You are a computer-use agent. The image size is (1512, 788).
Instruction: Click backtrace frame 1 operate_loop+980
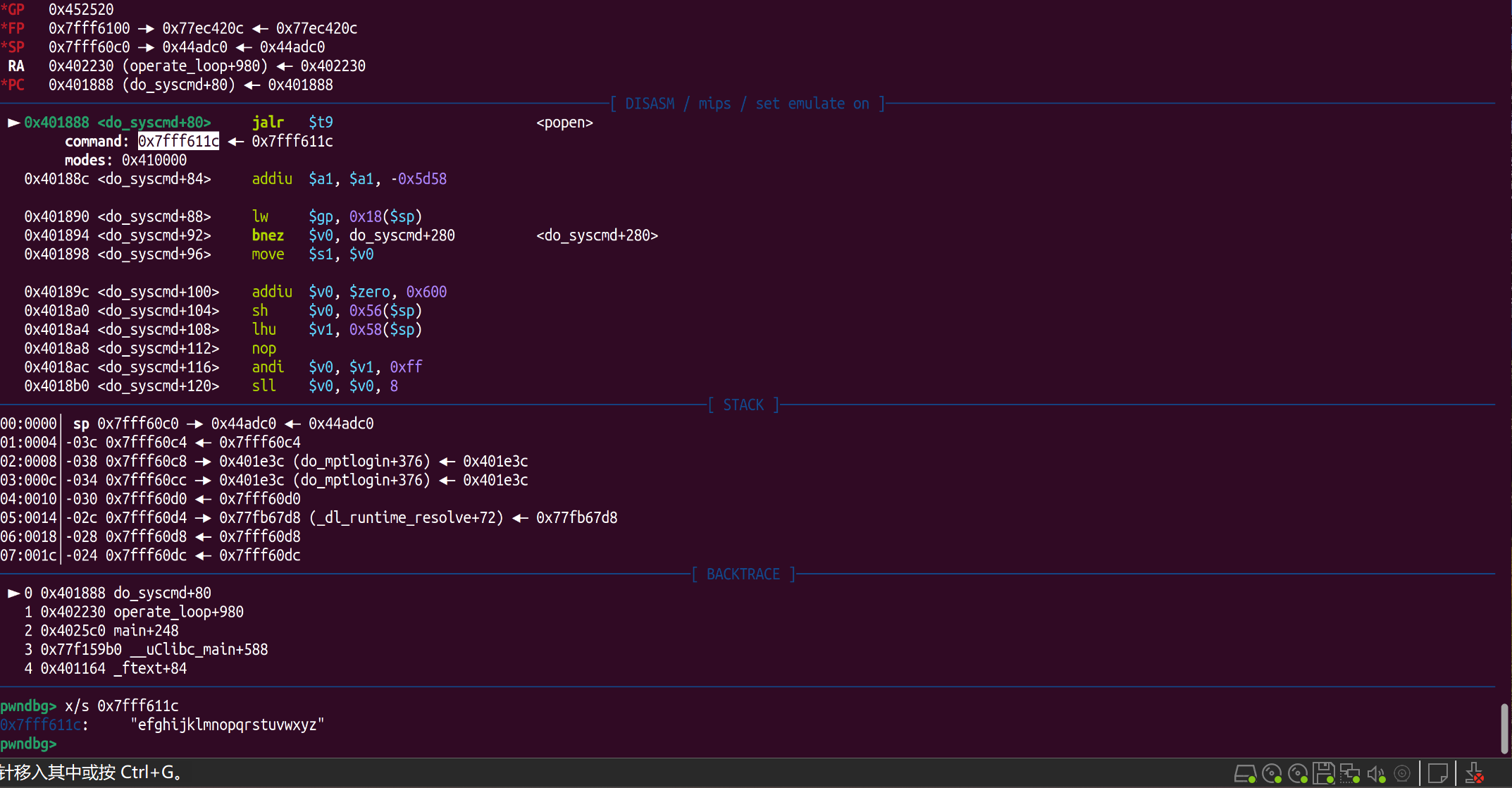point(133,612)
